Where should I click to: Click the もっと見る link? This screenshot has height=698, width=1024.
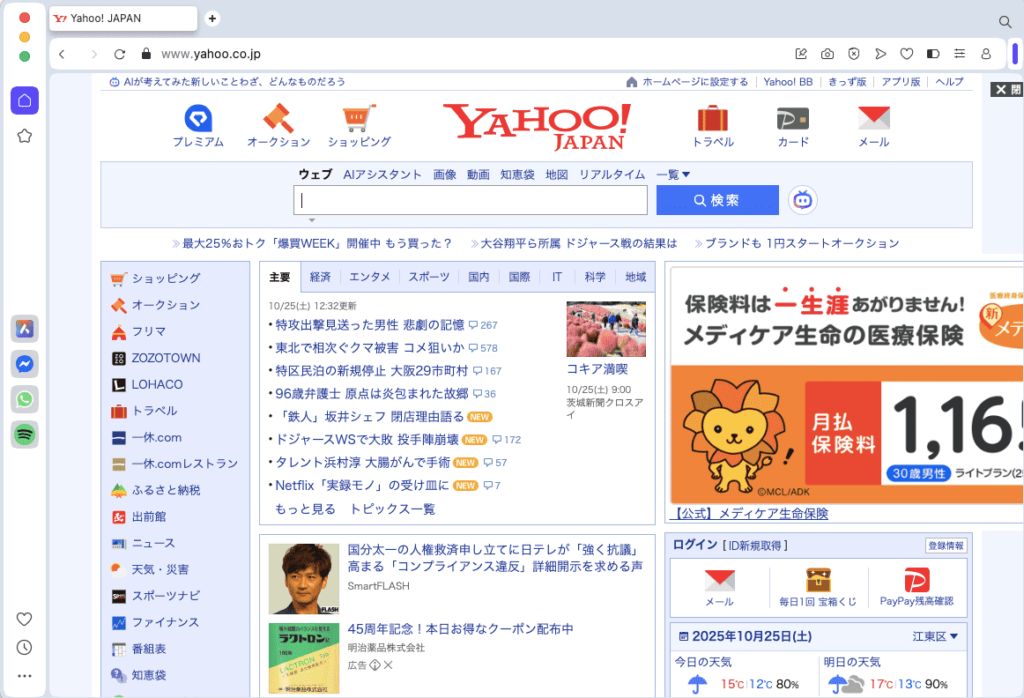pos(305,509)
